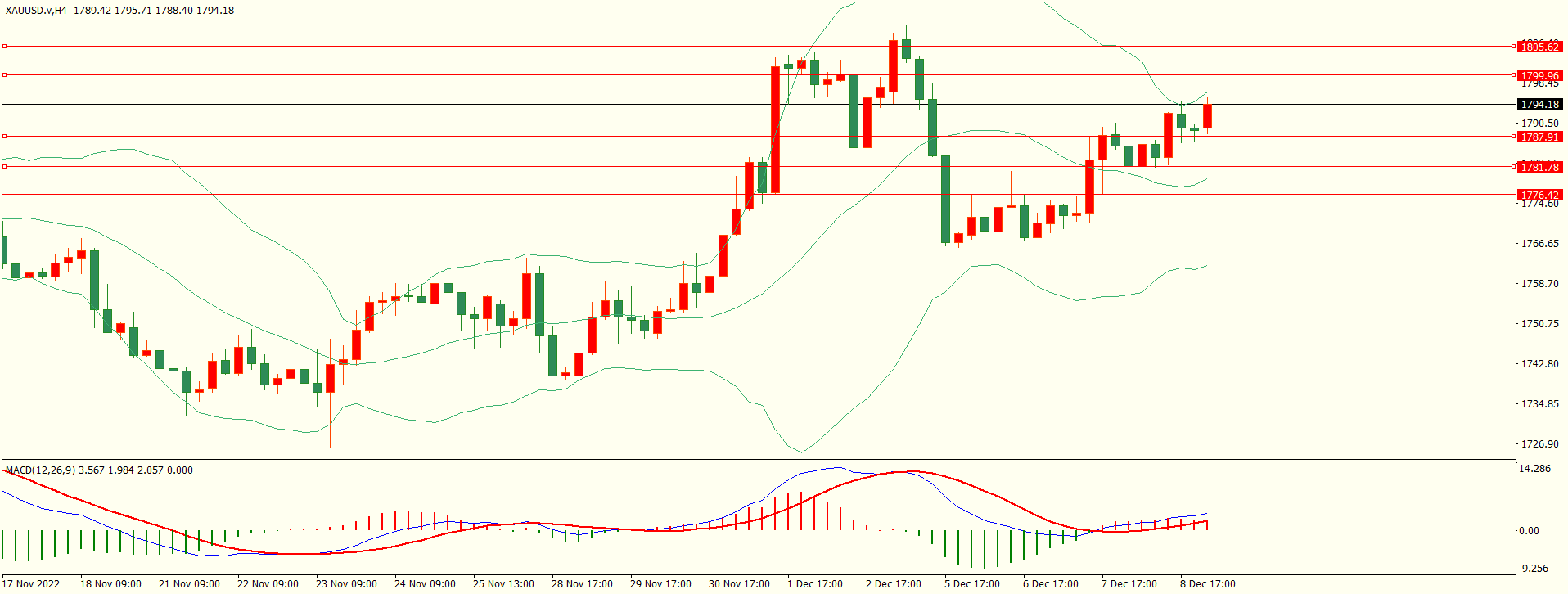Click the MACD(12,26,9) indicator label
The width and height of the screenshot is (1568, 594).
[40, 470]
